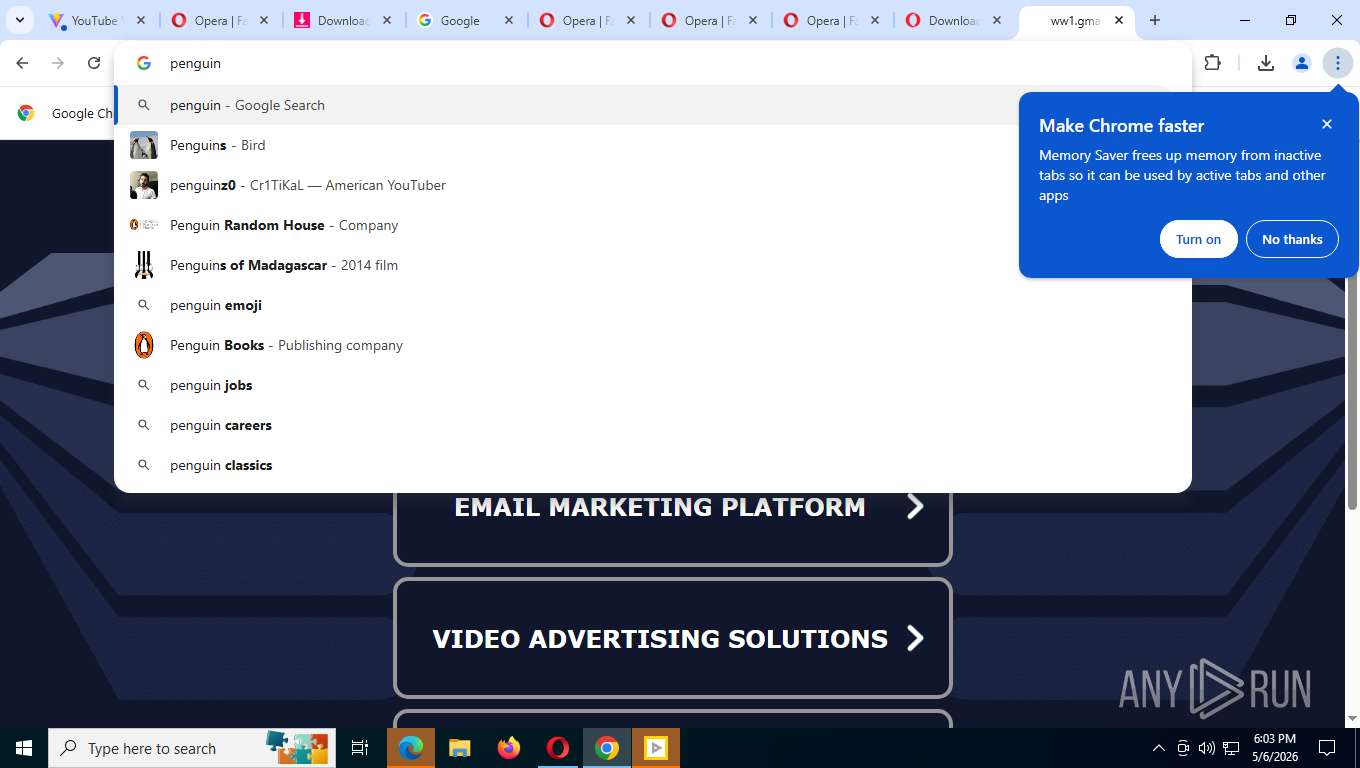The height and width of the screenshot is (768, 1360).
Task: Select 'penguin - Google Search' suggestion
Action: pos(653,105)
